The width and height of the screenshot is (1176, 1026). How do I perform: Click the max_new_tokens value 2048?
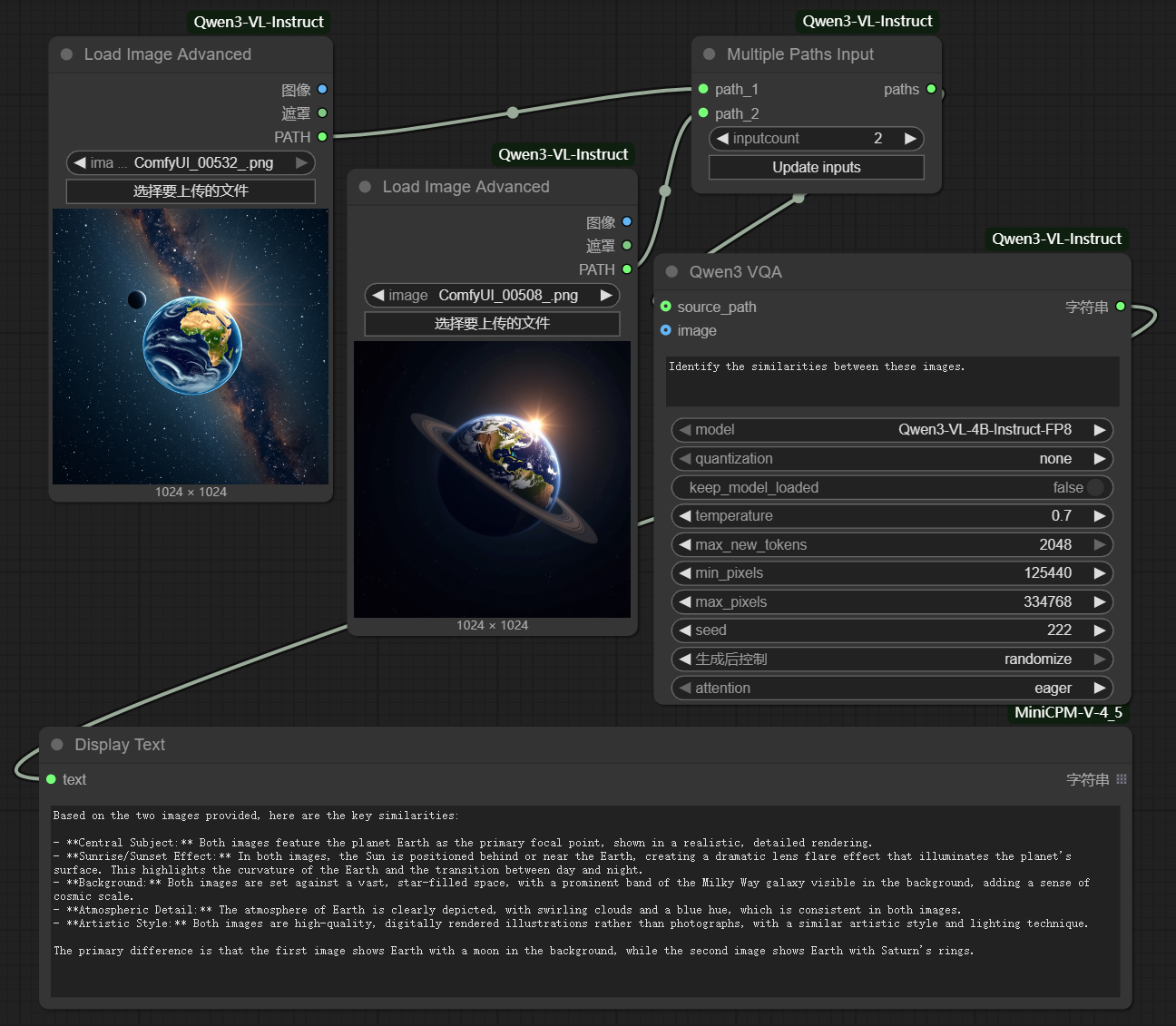tap(1055, 545)
